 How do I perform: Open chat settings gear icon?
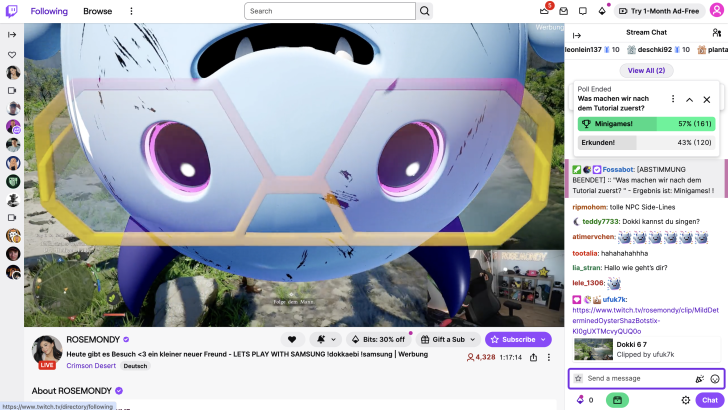click(686, 400)
